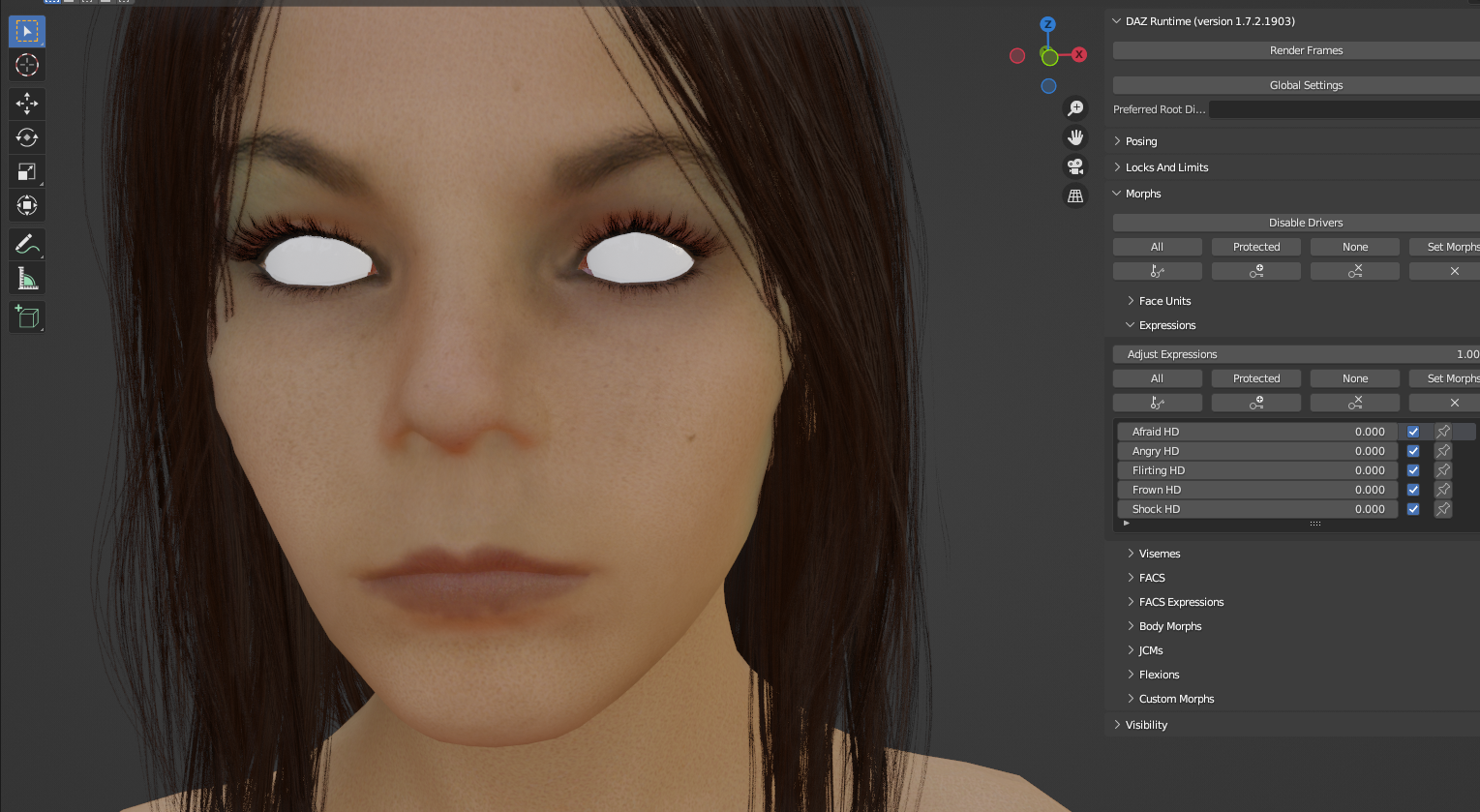Click the Disable Drivers button
Image resolution: width=1480 pixels, height=812 pixels.
[1297, 223]
